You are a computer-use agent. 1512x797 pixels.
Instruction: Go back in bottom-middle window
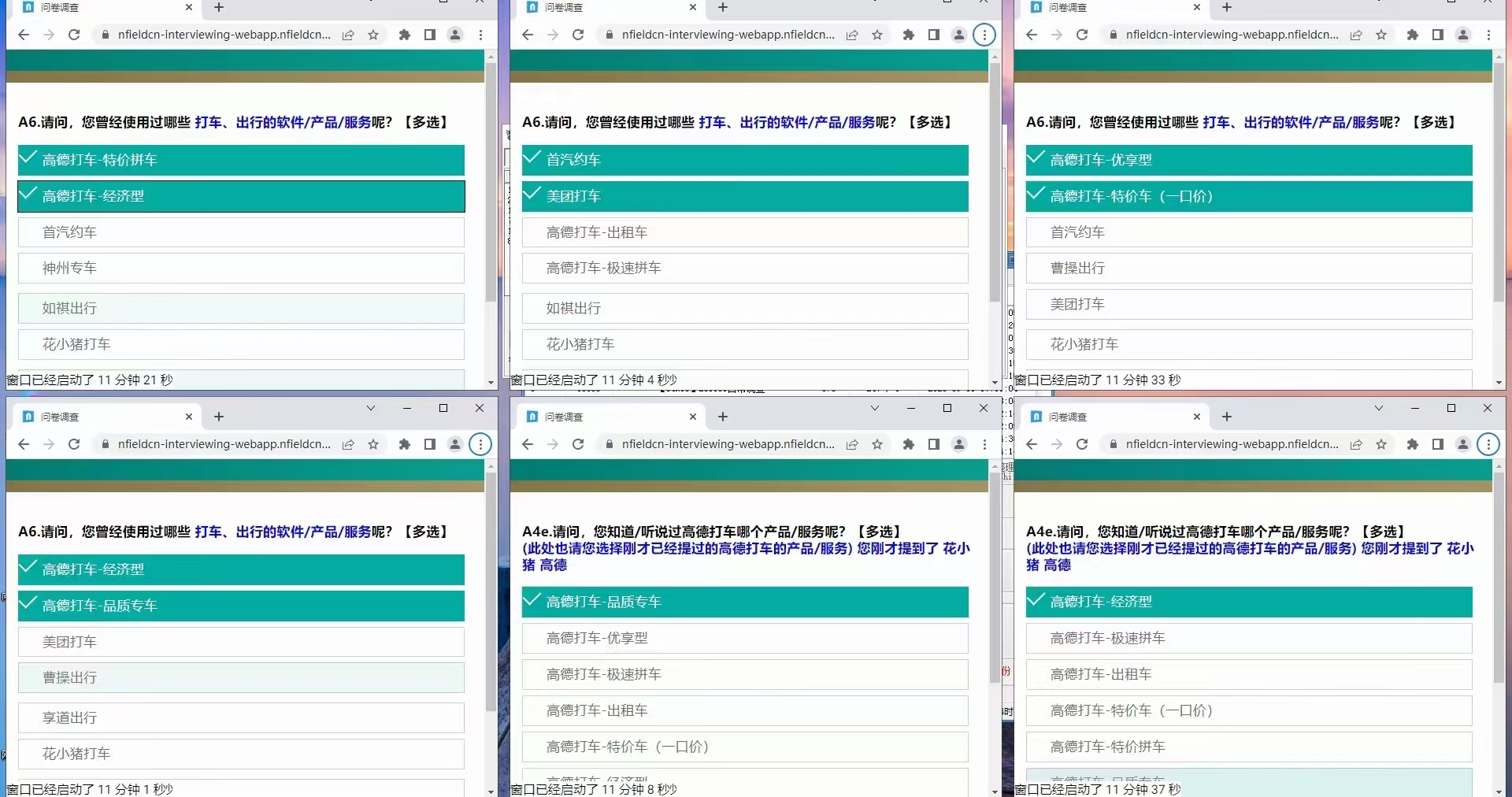528,444
